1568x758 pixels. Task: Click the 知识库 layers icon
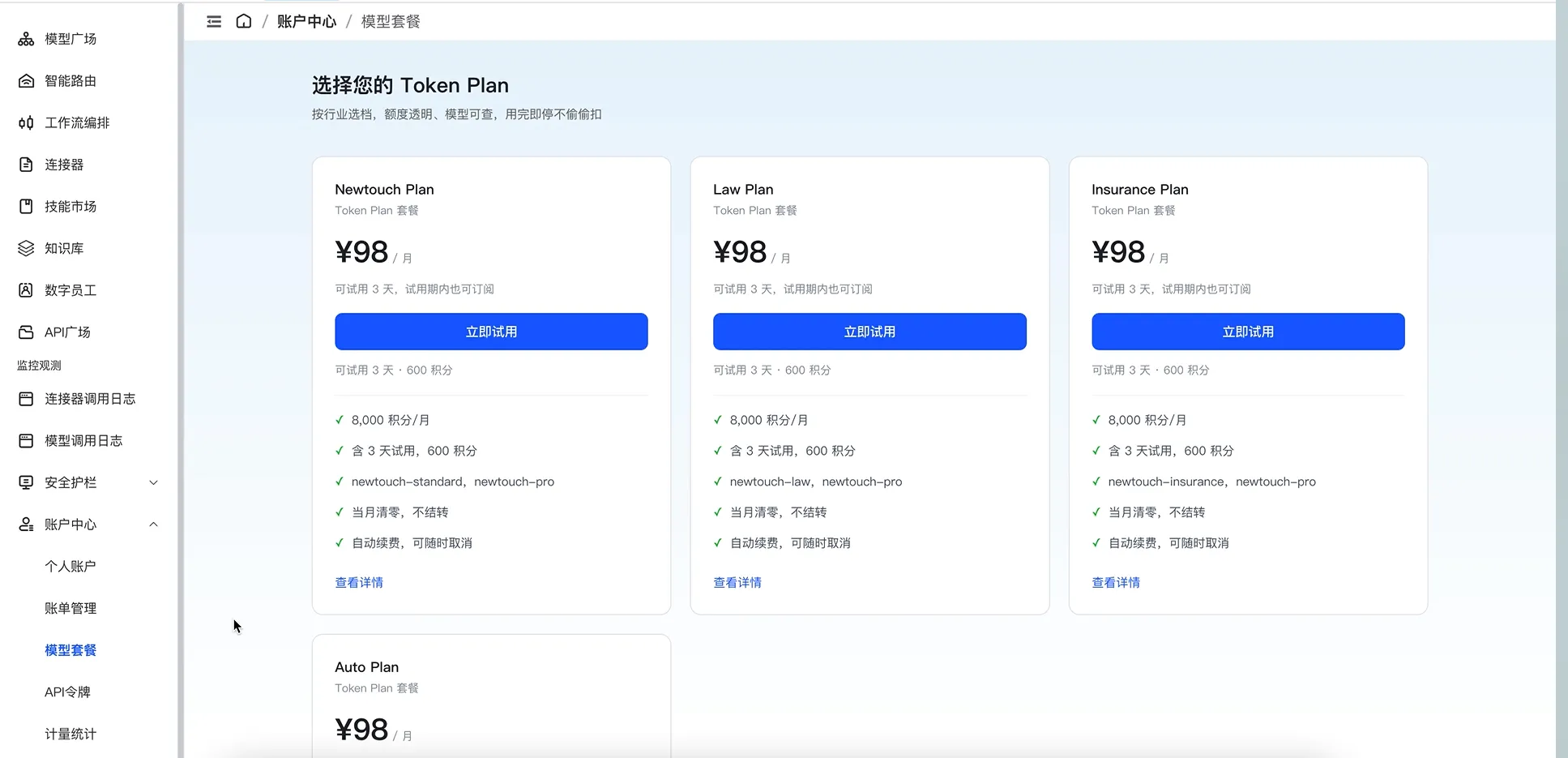[26, 248]
